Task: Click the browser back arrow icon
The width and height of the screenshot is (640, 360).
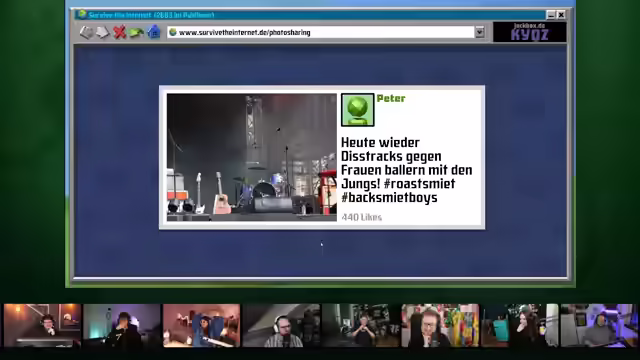Action: click(86, 32)
